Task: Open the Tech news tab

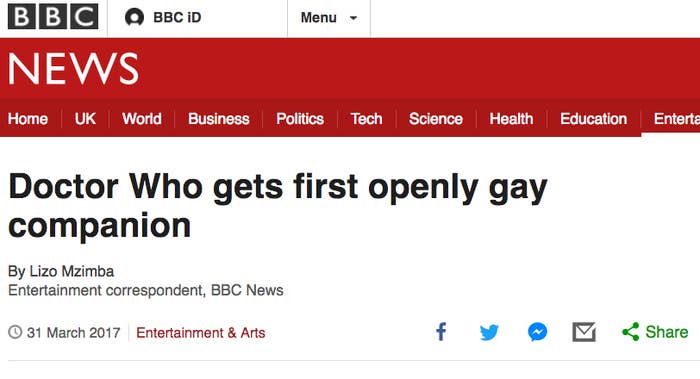Action: [x=367, y=119]
